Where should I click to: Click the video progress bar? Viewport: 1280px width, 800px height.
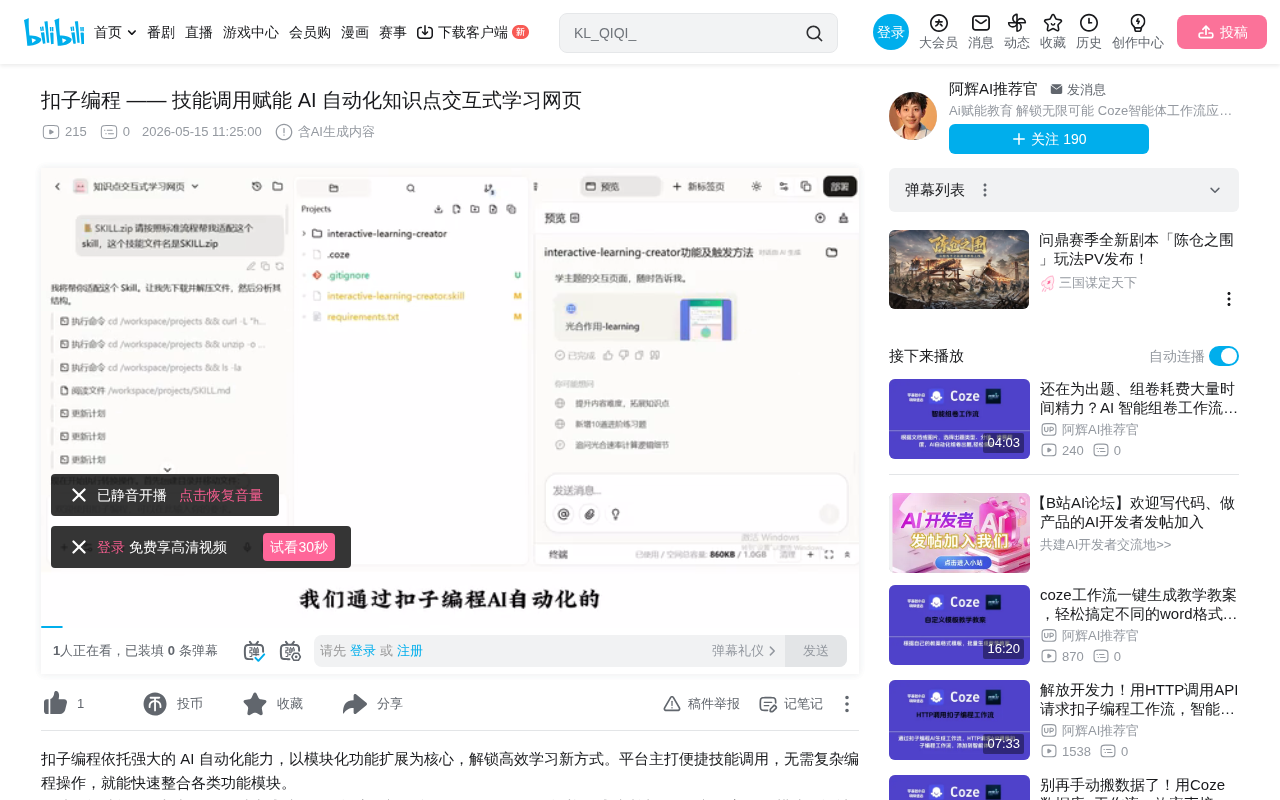click(x=450, y=626)
